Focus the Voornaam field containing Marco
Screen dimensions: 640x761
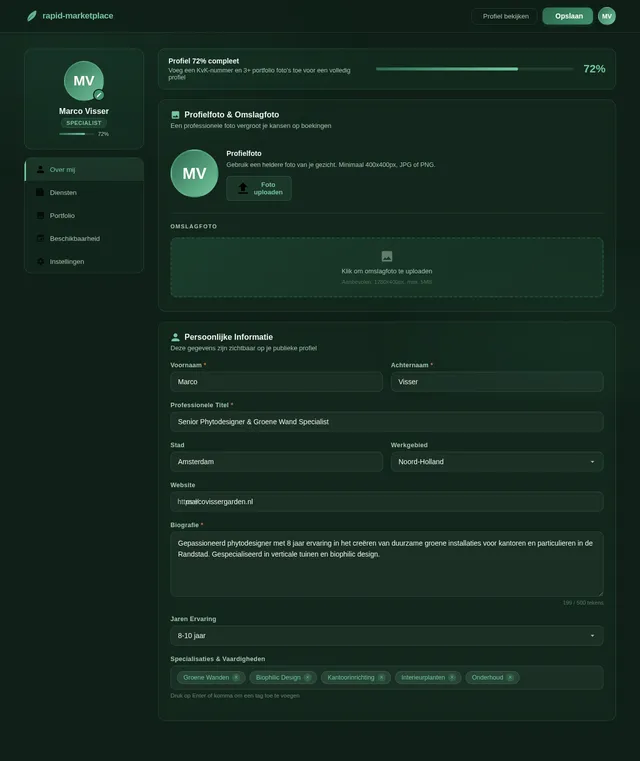[x=276, y=382]
